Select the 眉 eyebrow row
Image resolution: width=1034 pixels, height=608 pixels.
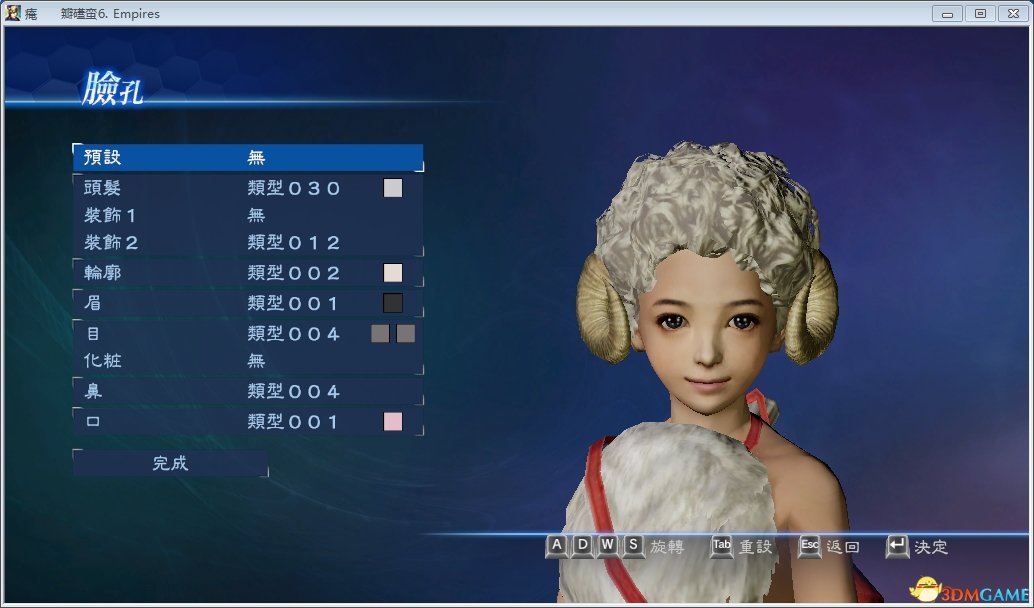click(248, 303)
